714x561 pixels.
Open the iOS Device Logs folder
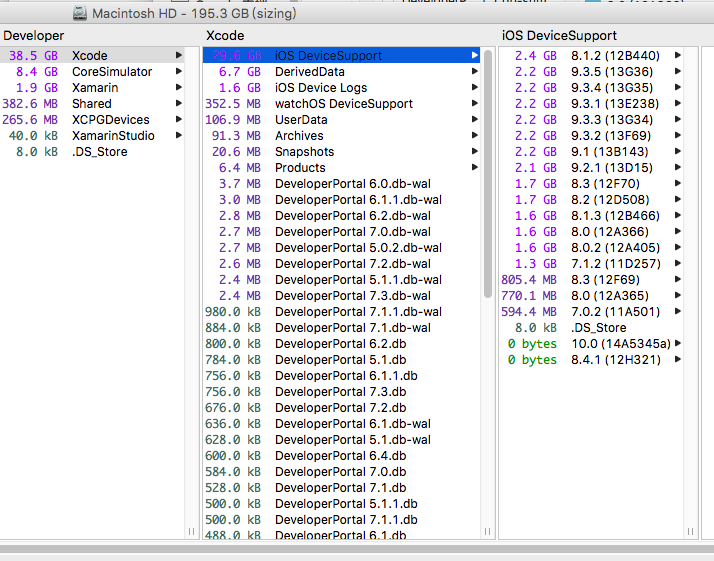320,88
